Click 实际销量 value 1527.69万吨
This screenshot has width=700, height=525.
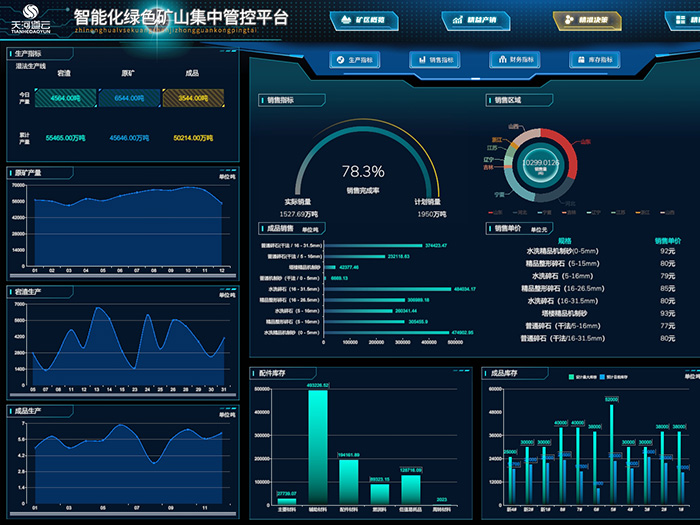[299, 214]
